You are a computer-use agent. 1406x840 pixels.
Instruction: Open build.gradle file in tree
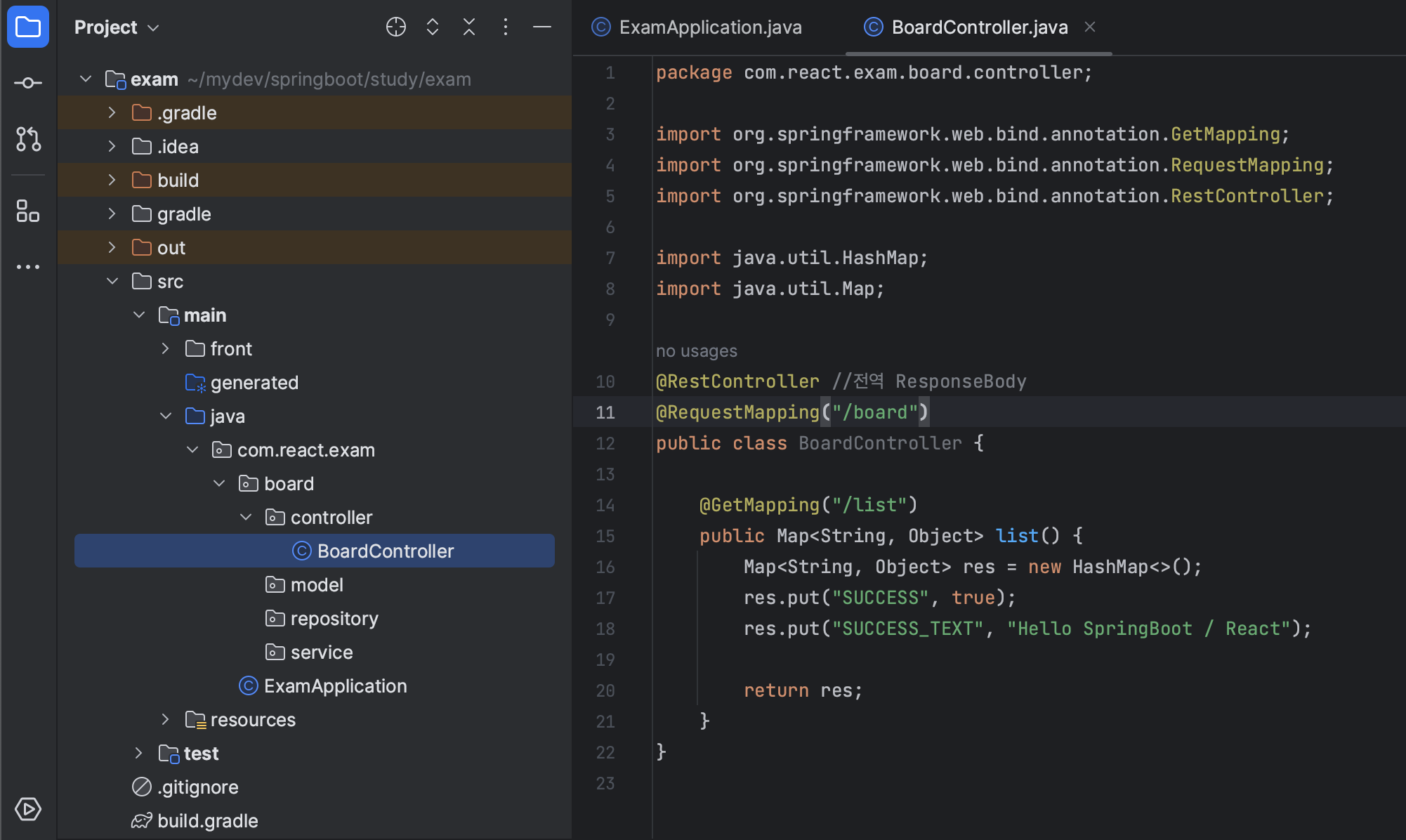click(x=207, y=821)
